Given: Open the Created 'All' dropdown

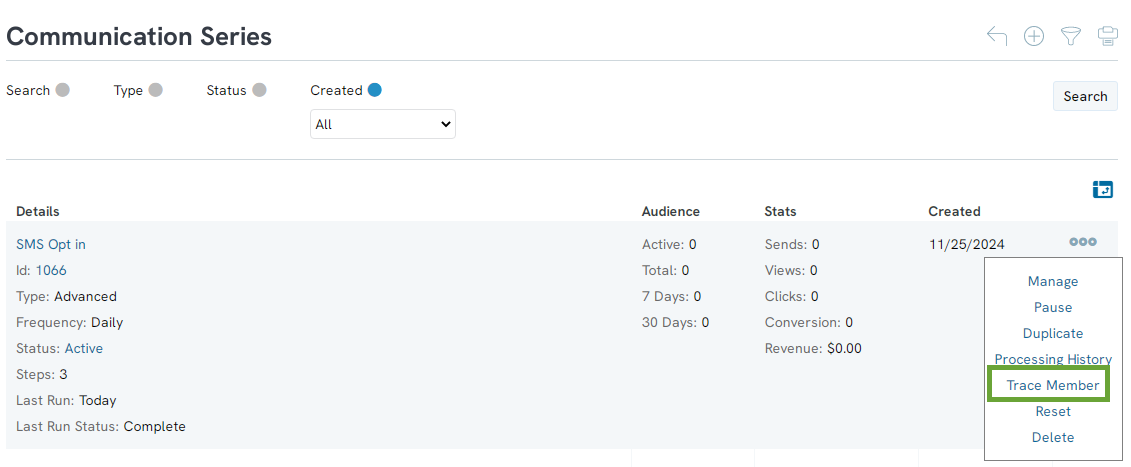Looking at the screenshot, I should point(383,124).
